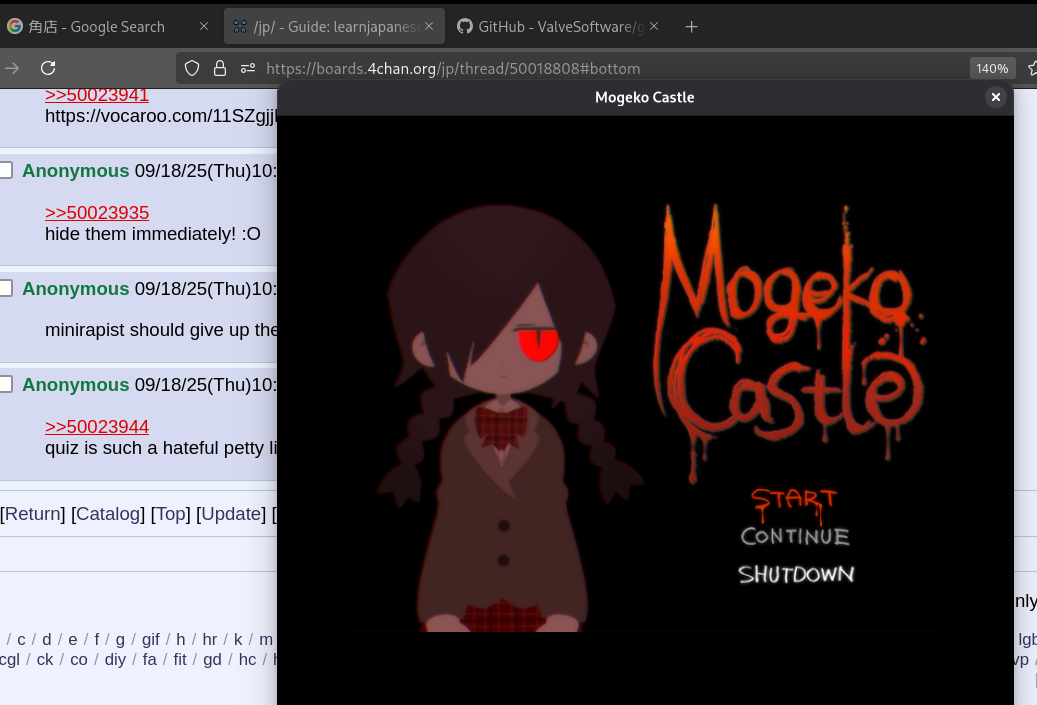Open the /ck/ board link
This screenshot has width=1037, height=705.
click(45, 659)
